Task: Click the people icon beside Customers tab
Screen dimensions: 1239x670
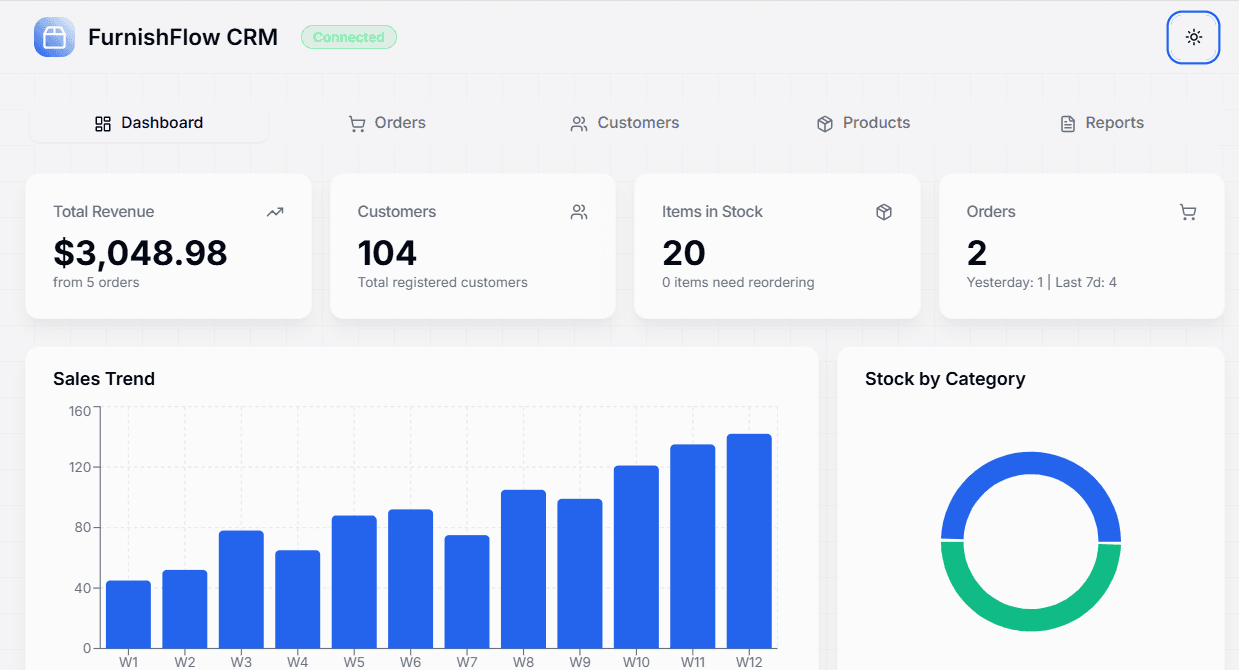Action: [x=578, y=123]
